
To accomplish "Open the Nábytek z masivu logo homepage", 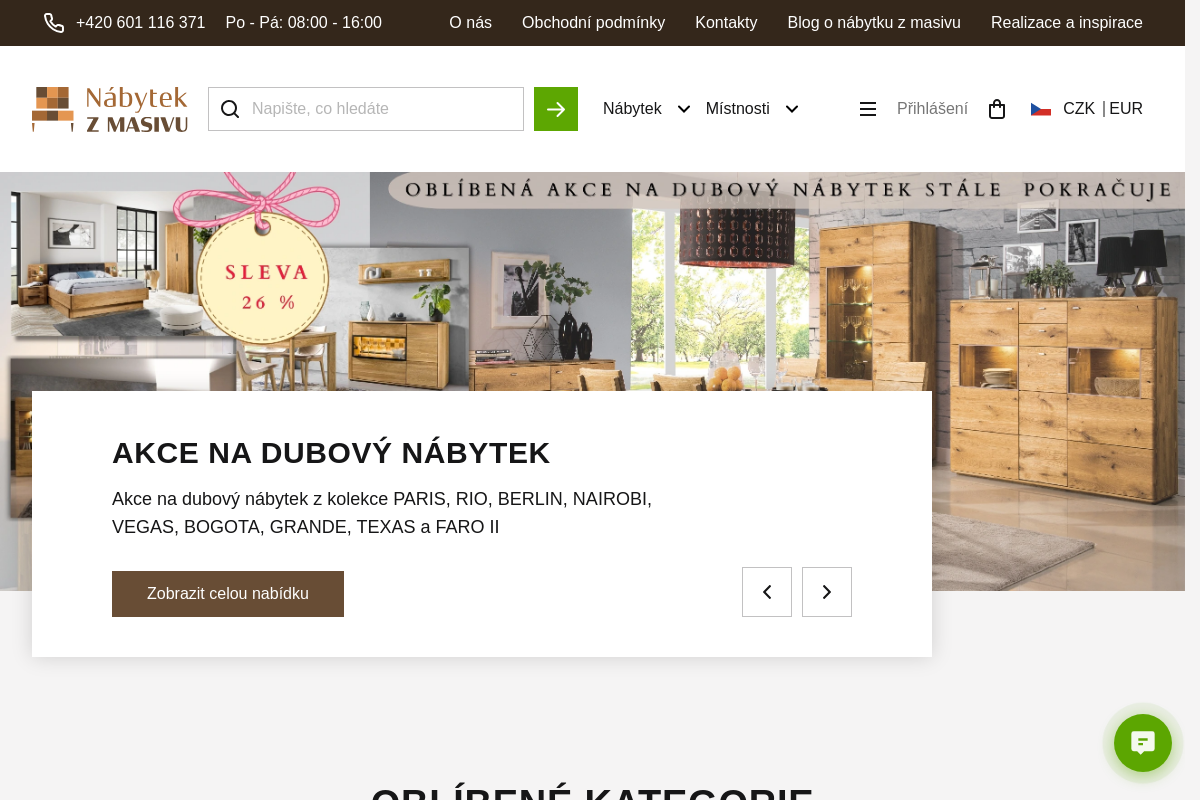I will point(110,109).
